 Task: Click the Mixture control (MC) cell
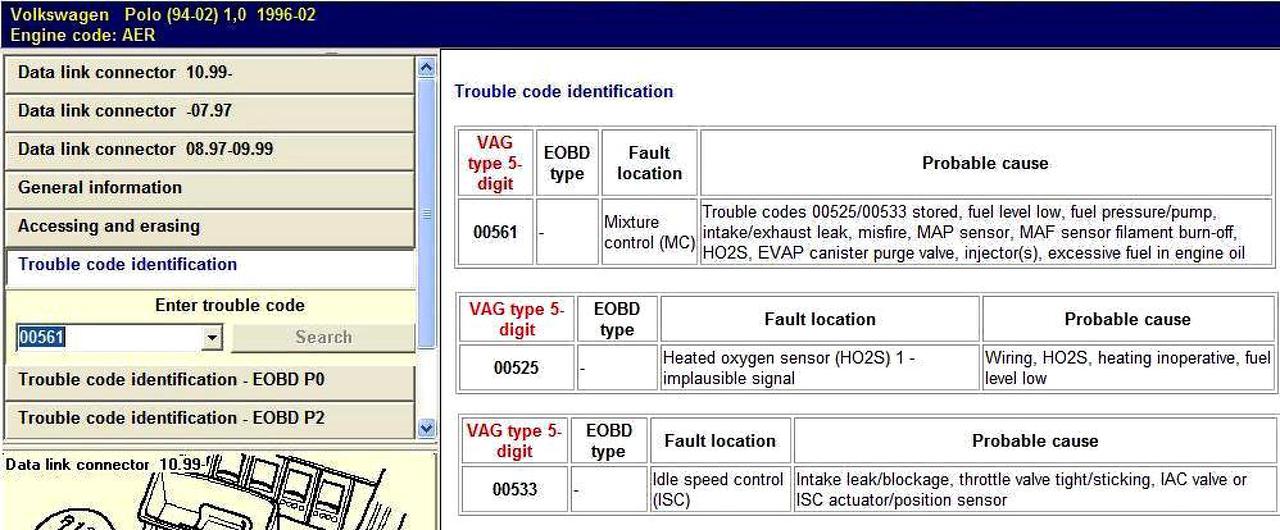[649, 232]
